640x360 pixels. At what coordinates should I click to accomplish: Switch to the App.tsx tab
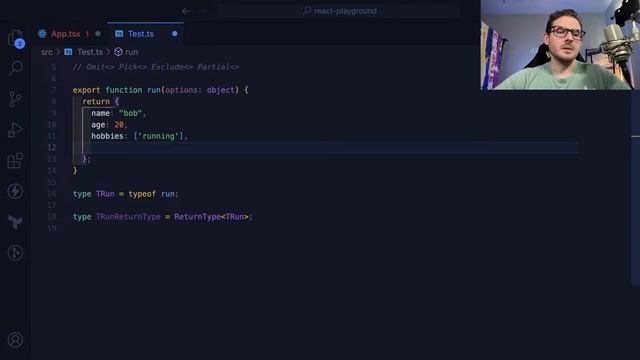(69, 34)
